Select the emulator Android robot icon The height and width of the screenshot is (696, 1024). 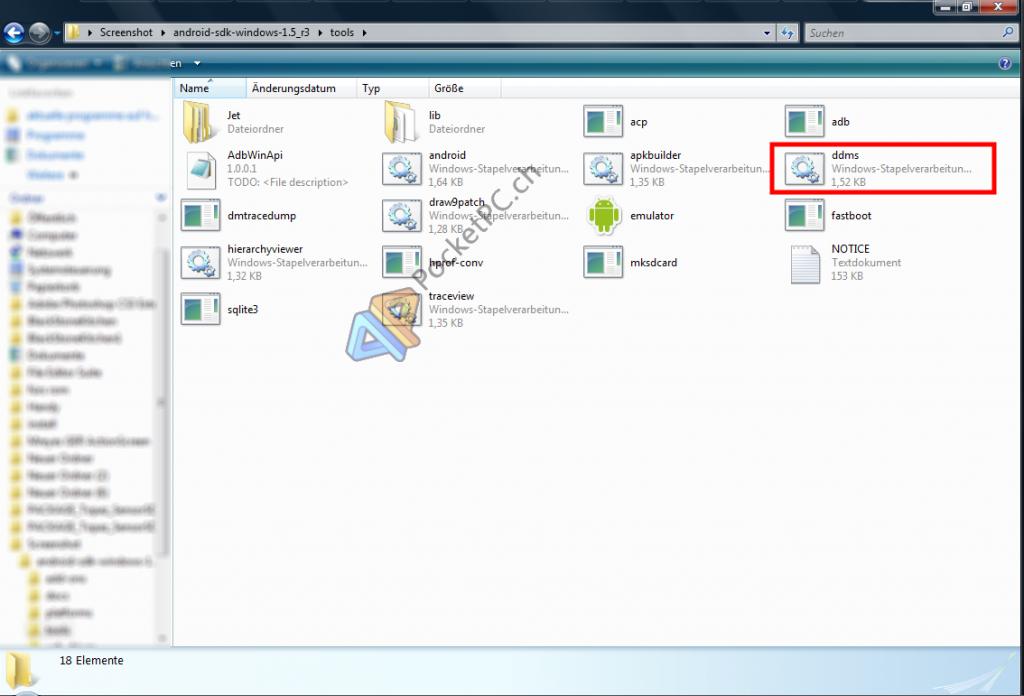click(603, 215)
